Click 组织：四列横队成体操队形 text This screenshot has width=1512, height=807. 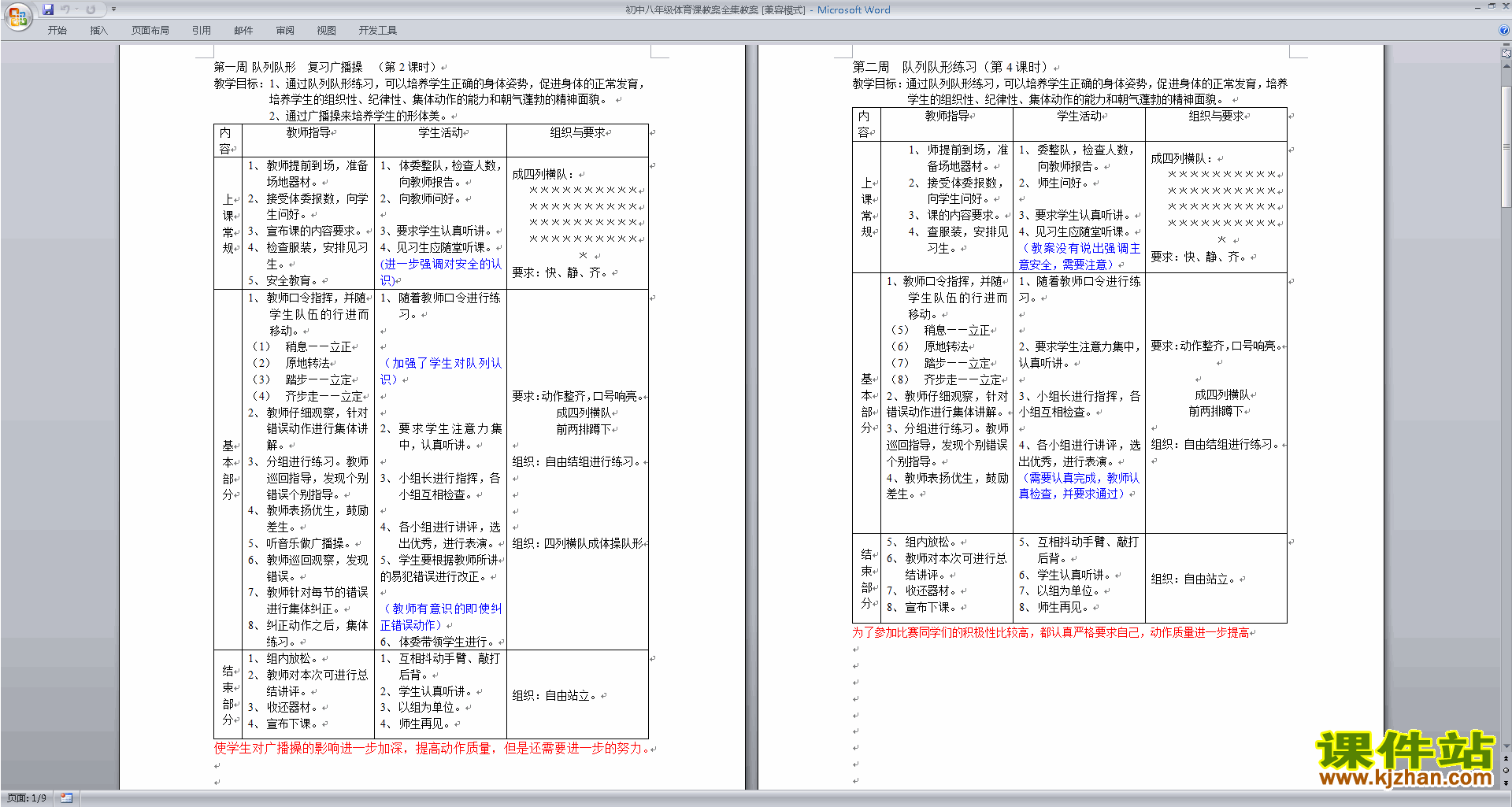[x=578, y=544]
